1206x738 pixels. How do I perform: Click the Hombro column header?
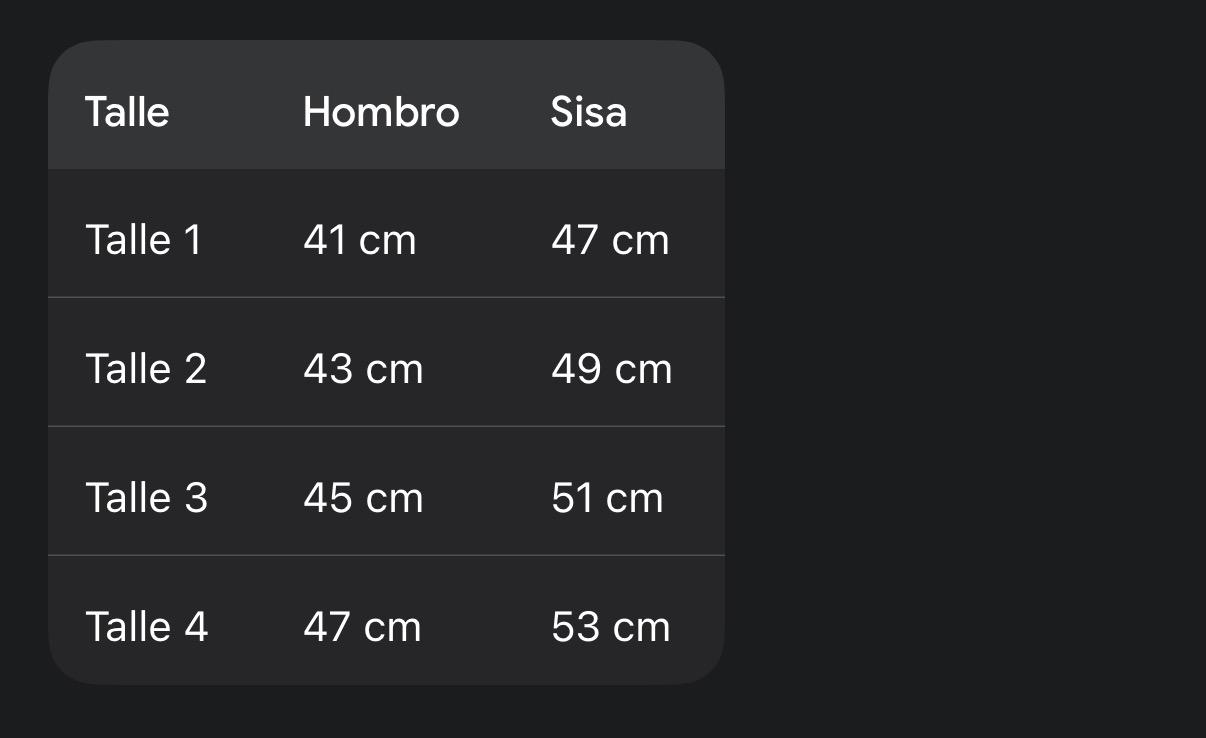click(x=381, y=111)
